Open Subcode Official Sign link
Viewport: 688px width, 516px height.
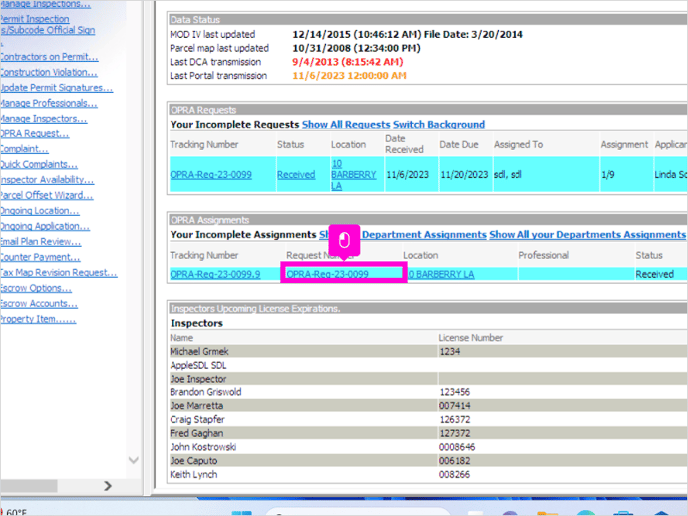[47, 30]
